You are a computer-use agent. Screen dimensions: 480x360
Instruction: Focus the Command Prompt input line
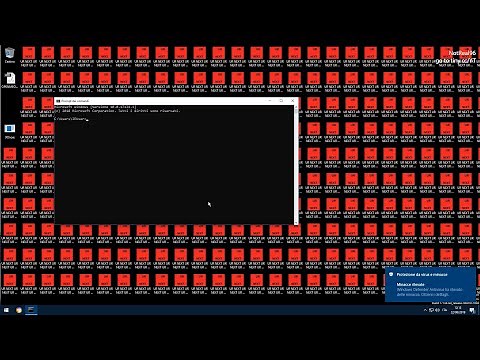tap(71, 119)
